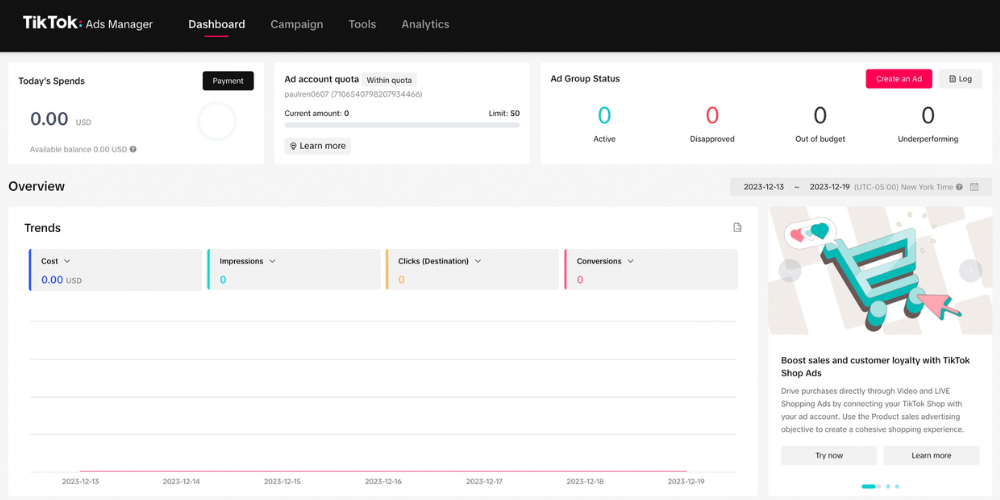The height and width of the screenshot is (500, 1000).
Task: Click Try now for TikTok Shop Ads
Action: tap(828, 455)
